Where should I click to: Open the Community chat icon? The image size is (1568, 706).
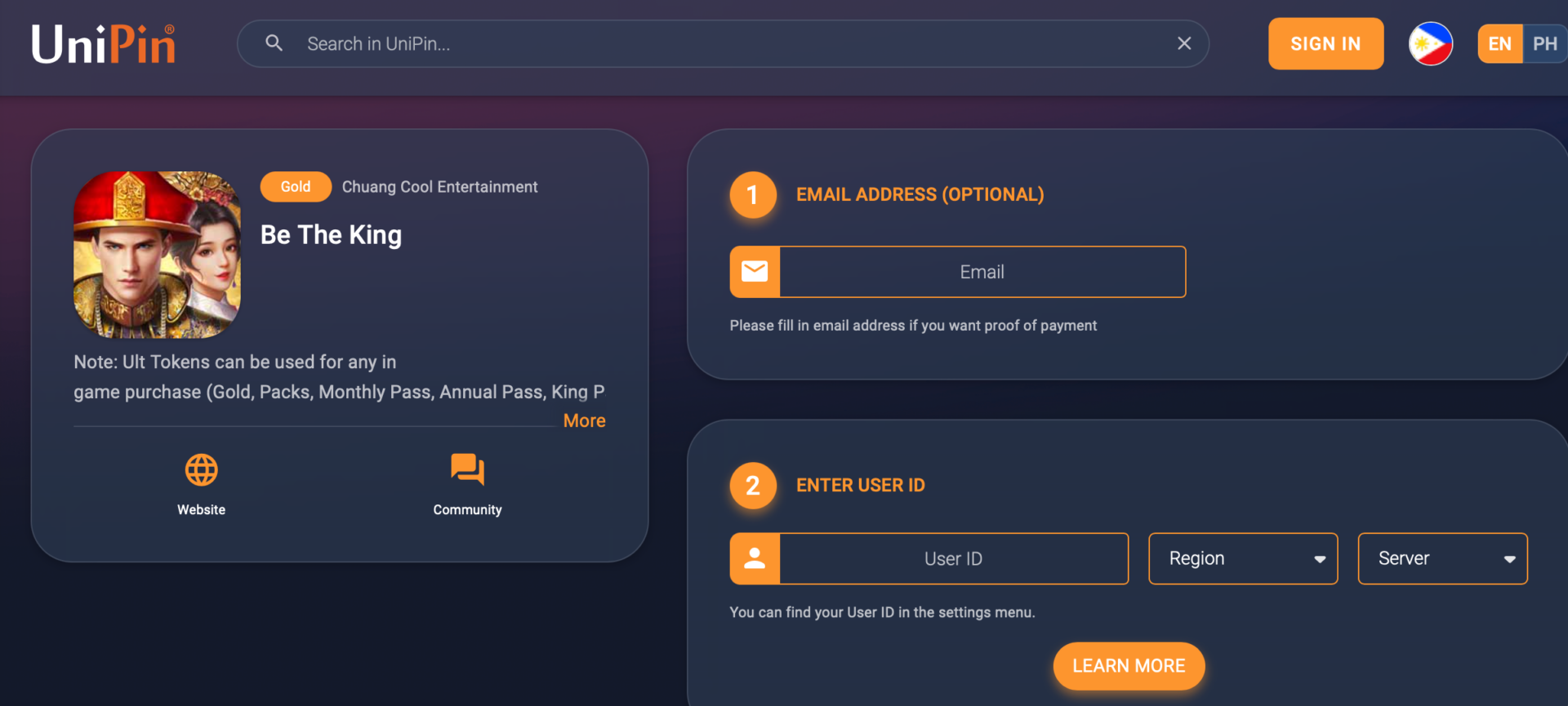pos(467,470)
